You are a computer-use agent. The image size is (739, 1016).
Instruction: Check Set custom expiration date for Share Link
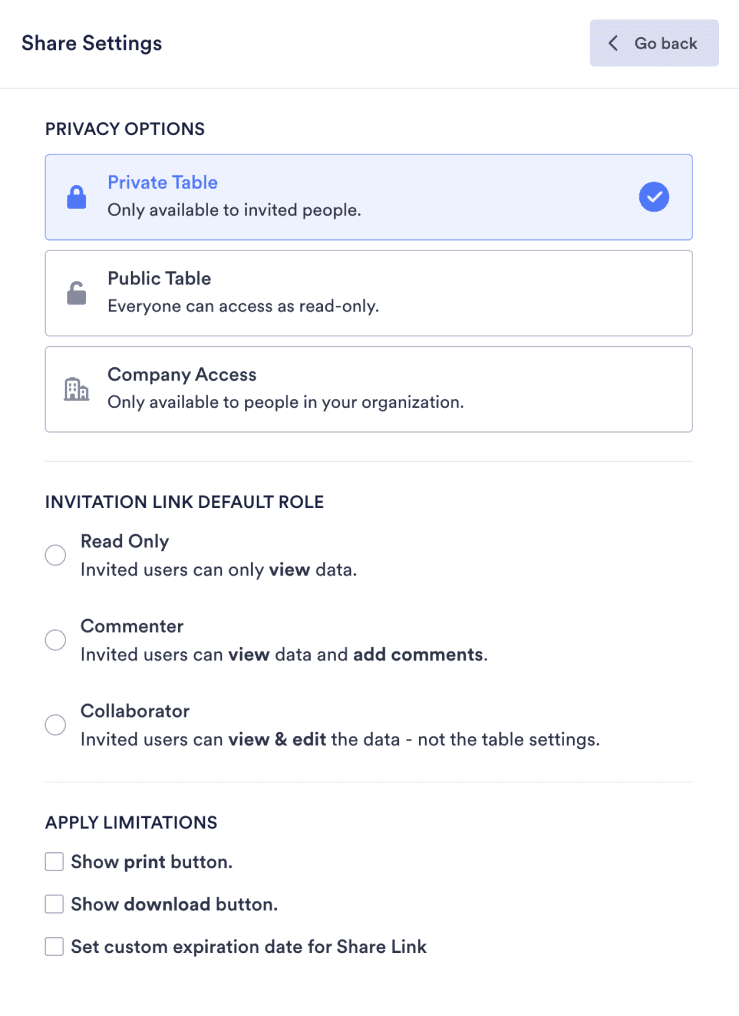click(x=54, y=946)
